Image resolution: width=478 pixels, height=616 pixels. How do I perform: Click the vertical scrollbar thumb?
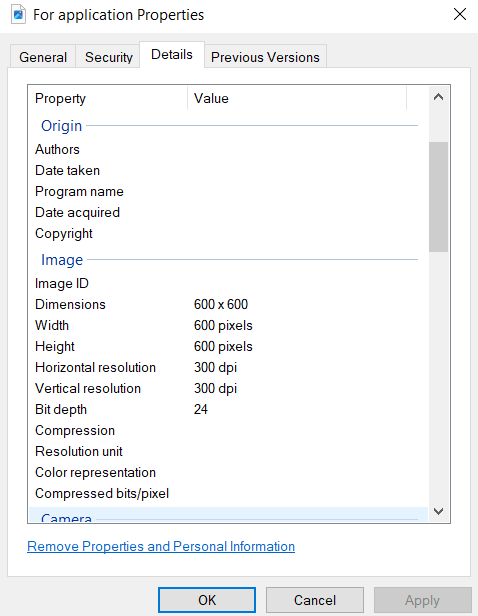(x=438, y=197)
